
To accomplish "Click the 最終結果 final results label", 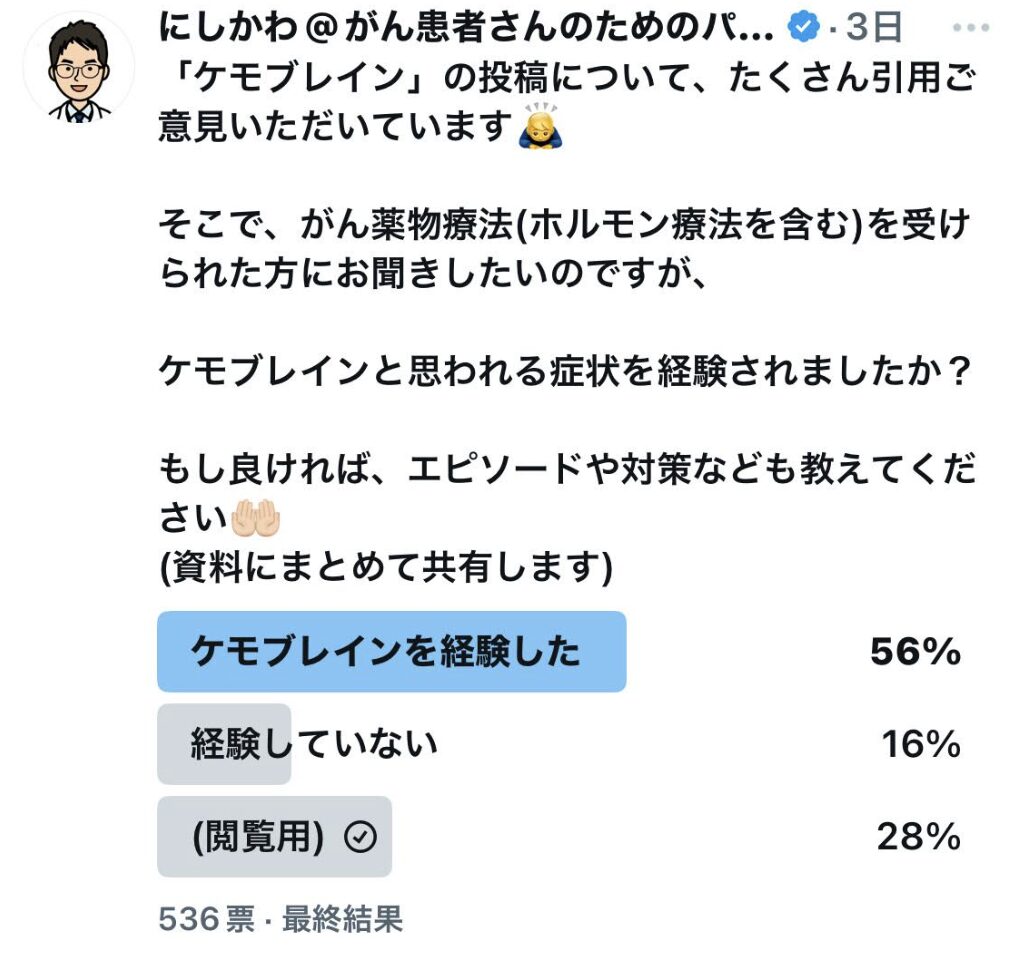I will [x=342, y=919].
